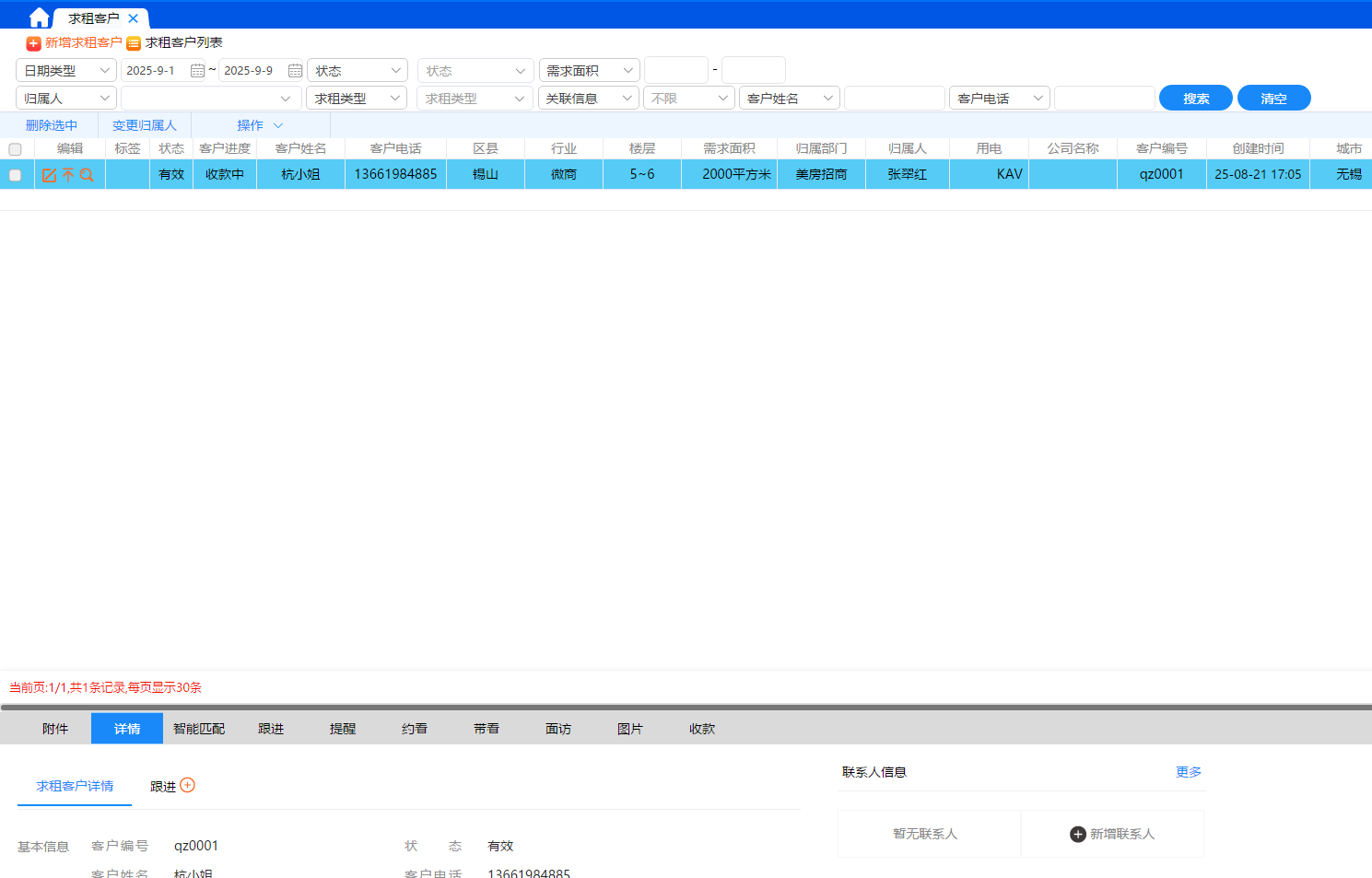Click the orange plus icon for 新增求租客户

(33, 43)
